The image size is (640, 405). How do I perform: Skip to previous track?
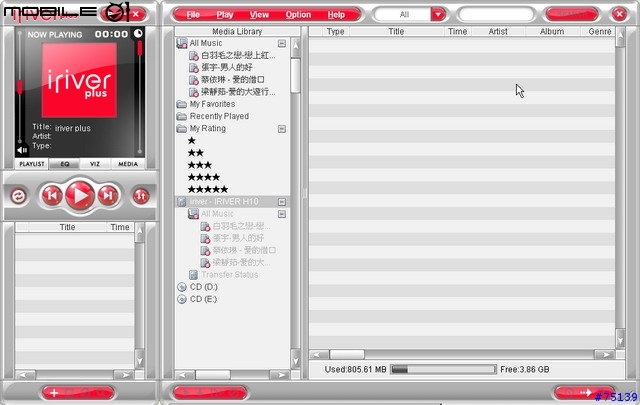(x=52, y=196)
